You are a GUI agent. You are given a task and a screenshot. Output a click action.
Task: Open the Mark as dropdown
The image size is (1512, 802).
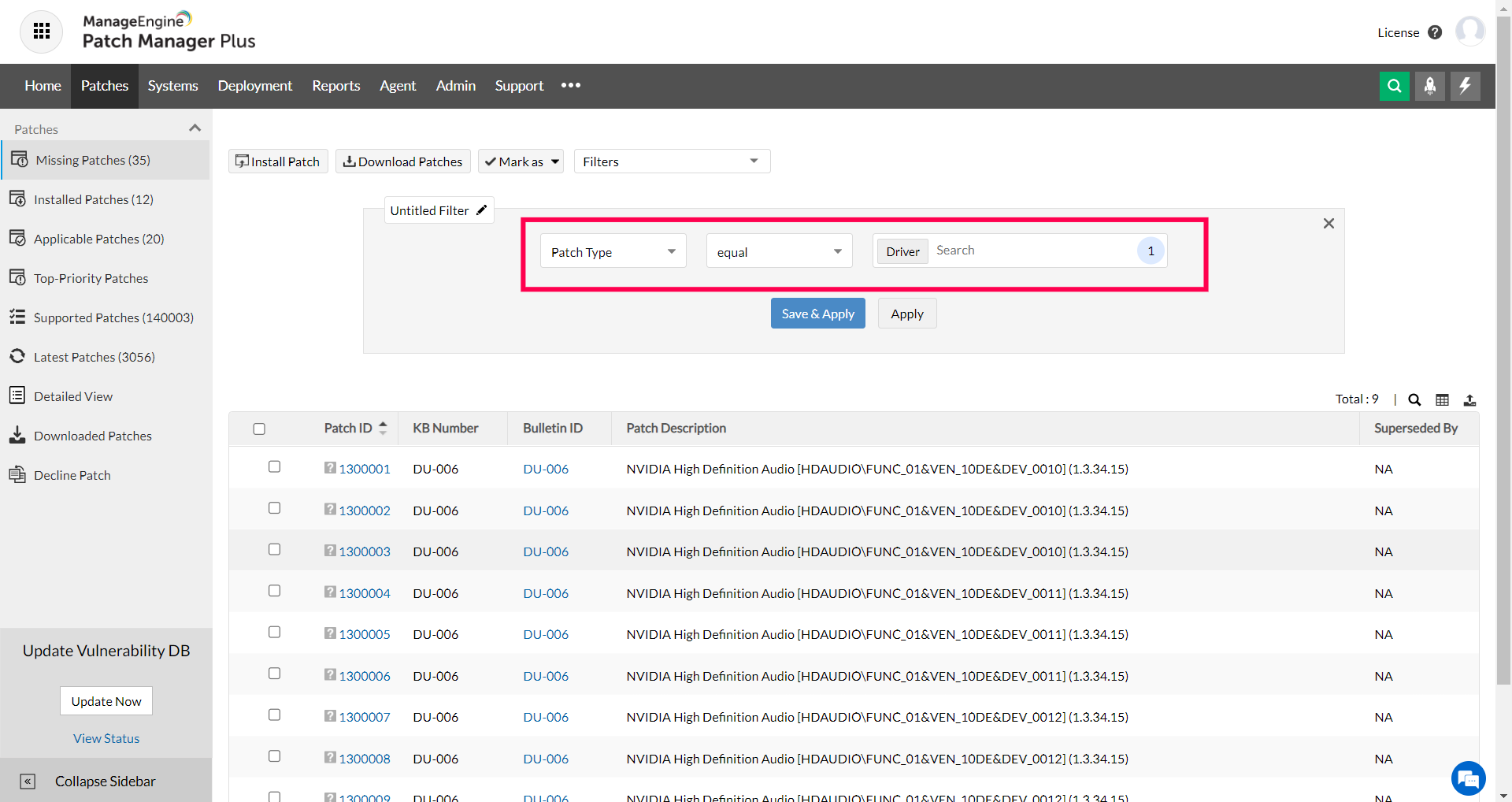point(521,161)
